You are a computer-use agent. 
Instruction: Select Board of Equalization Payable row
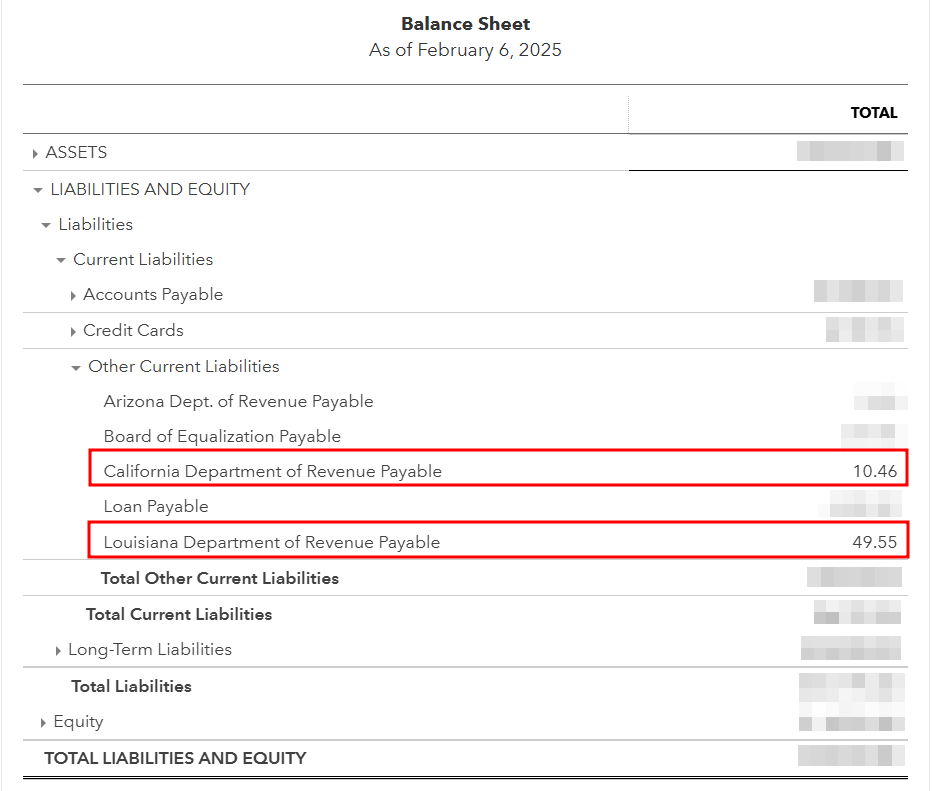(x=222, y=436)
